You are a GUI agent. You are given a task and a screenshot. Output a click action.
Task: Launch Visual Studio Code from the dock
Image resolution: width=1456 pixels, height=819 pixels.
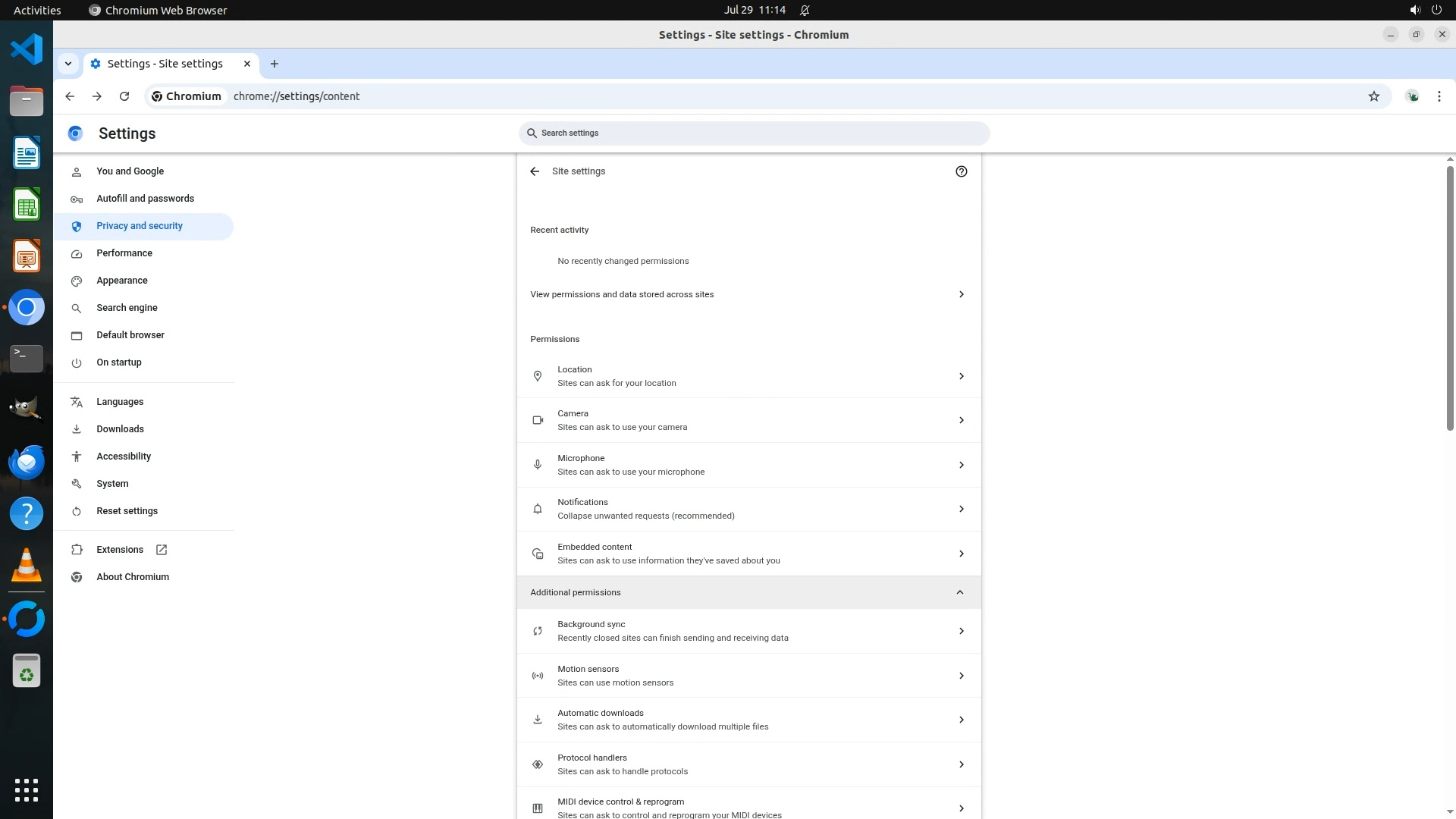click(x=27, y=50)
